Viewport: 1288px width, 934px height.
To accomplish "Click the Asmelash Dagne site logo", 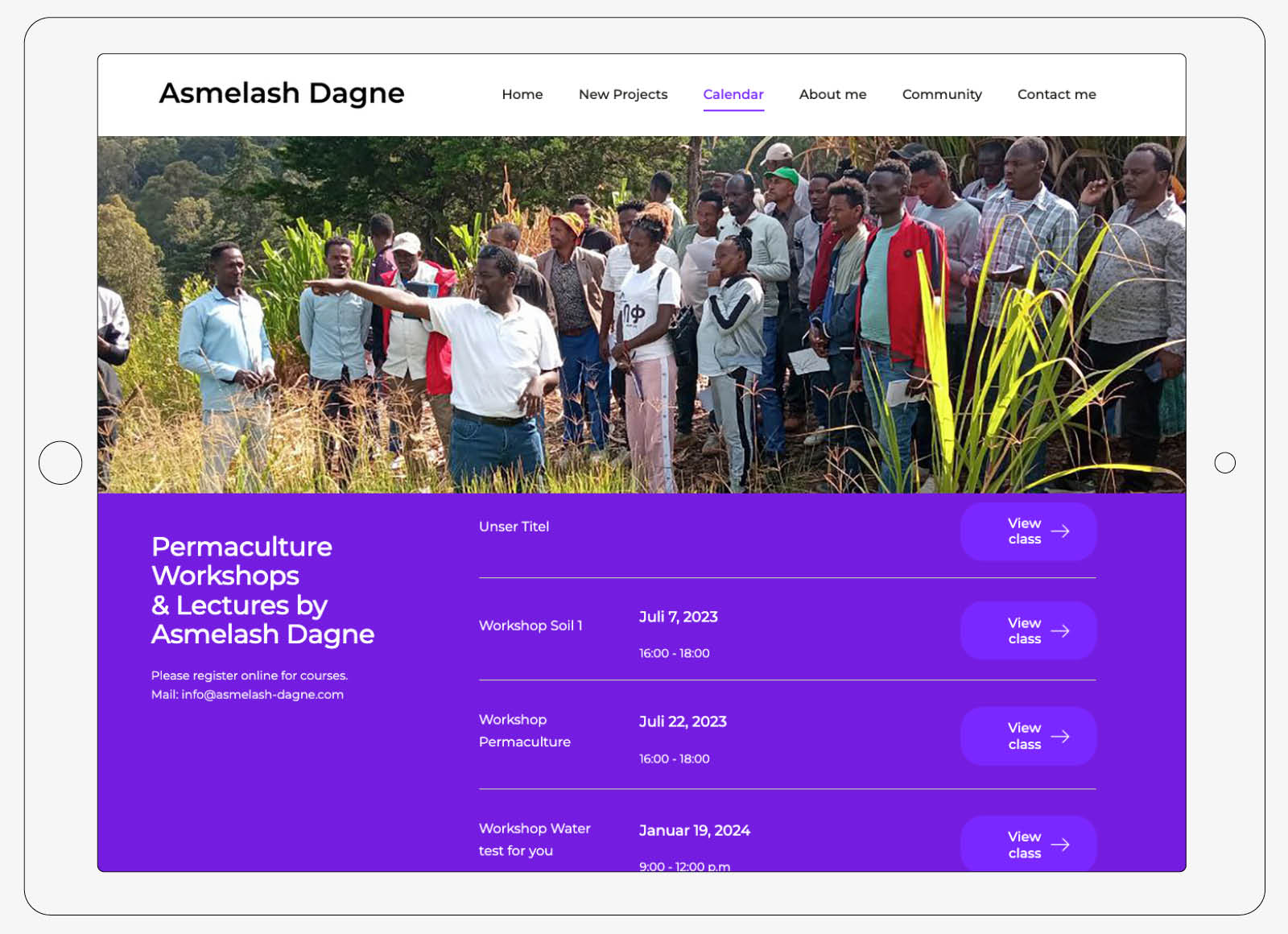I will click(282, 93).
